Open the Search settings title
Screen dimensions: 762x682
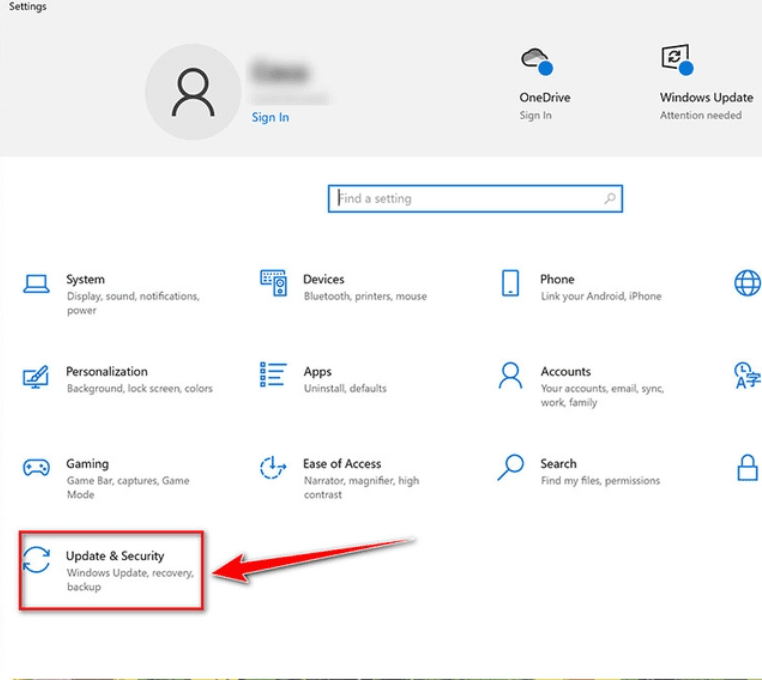[x=558, y=464]
